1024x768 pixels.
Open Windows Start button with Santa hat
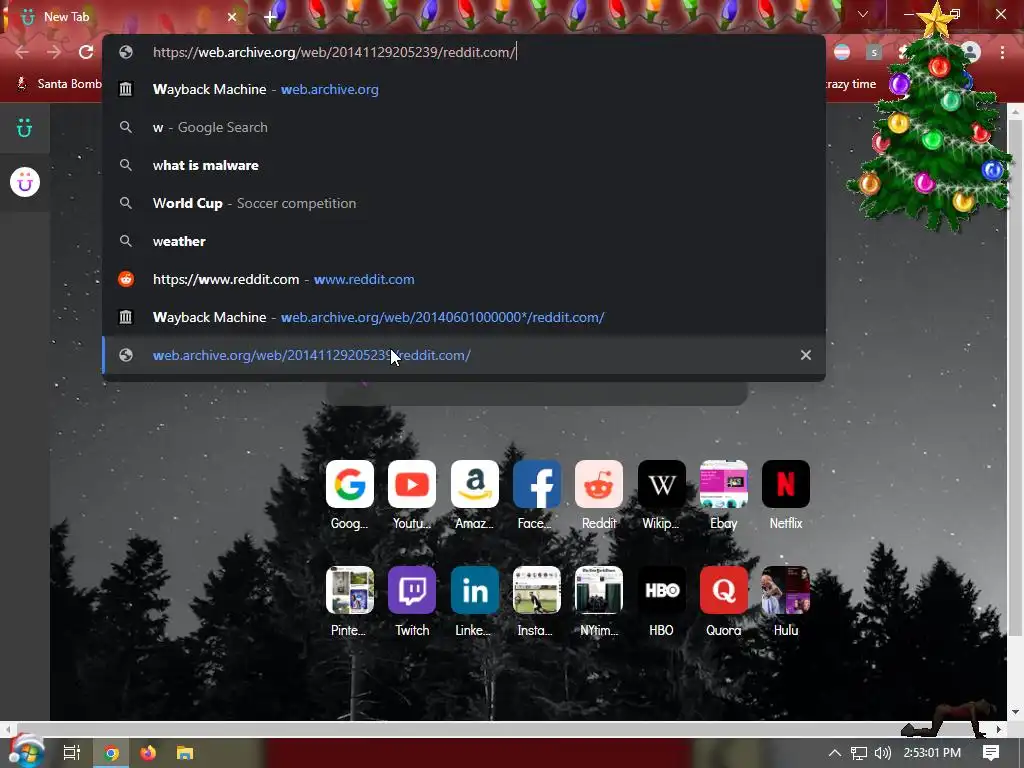[x=25, y=752]
